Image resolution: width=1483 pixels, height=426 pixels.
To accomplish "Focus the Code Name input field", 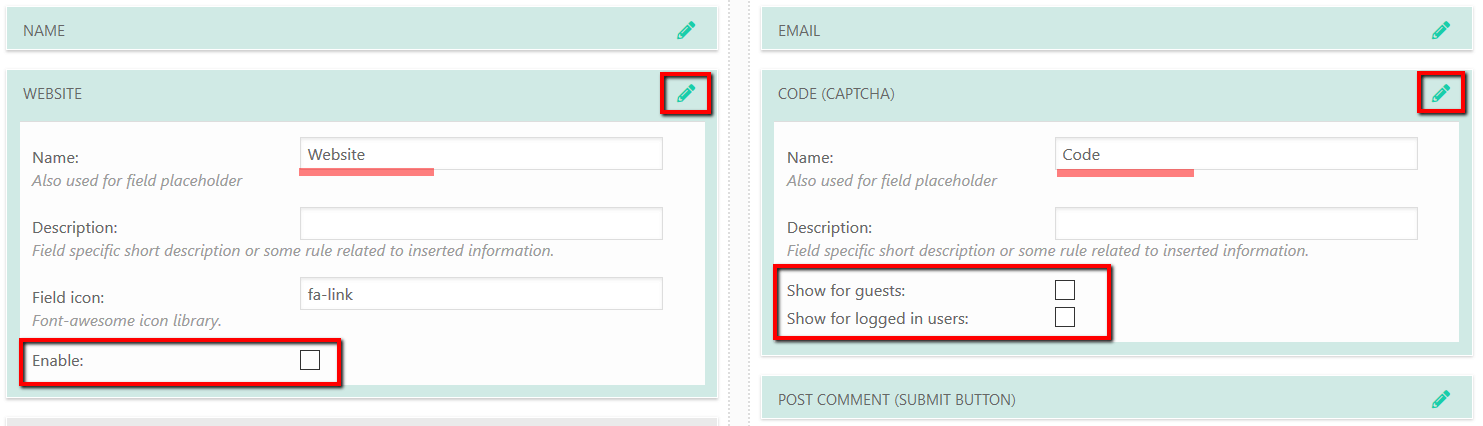I will click(1236, 154).
